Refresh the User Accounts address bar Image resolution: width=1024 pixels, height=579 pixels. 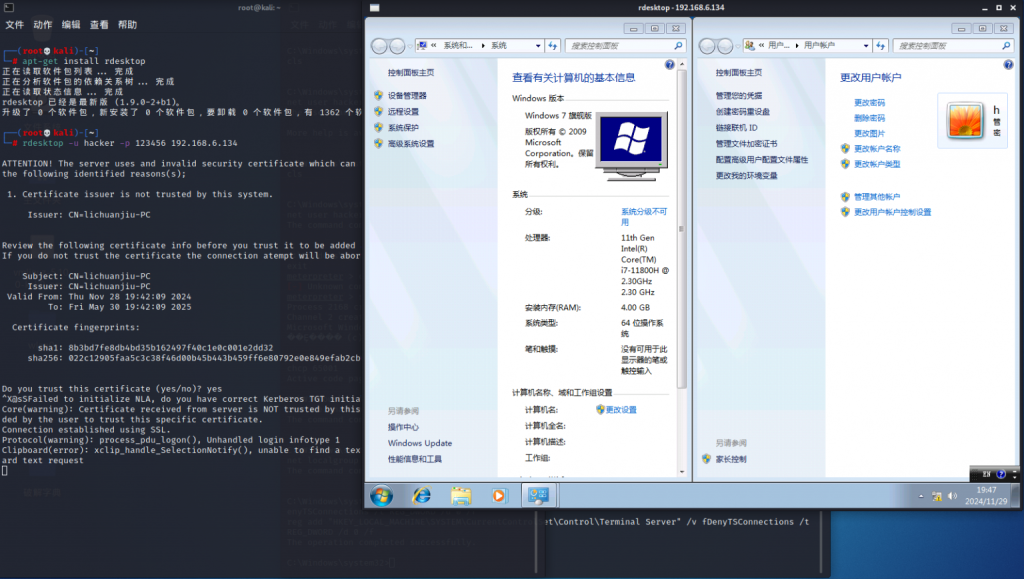(881, 46)
